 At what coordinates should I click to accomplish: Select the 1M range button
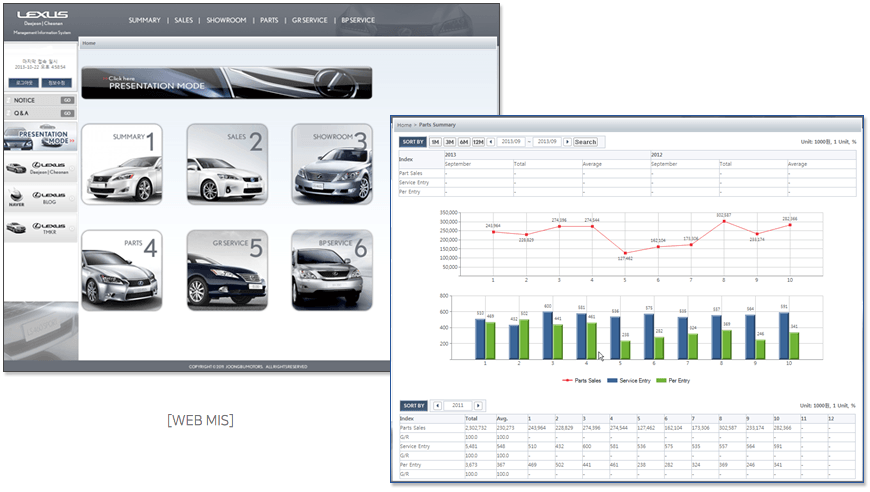click(x=436, y=142)
